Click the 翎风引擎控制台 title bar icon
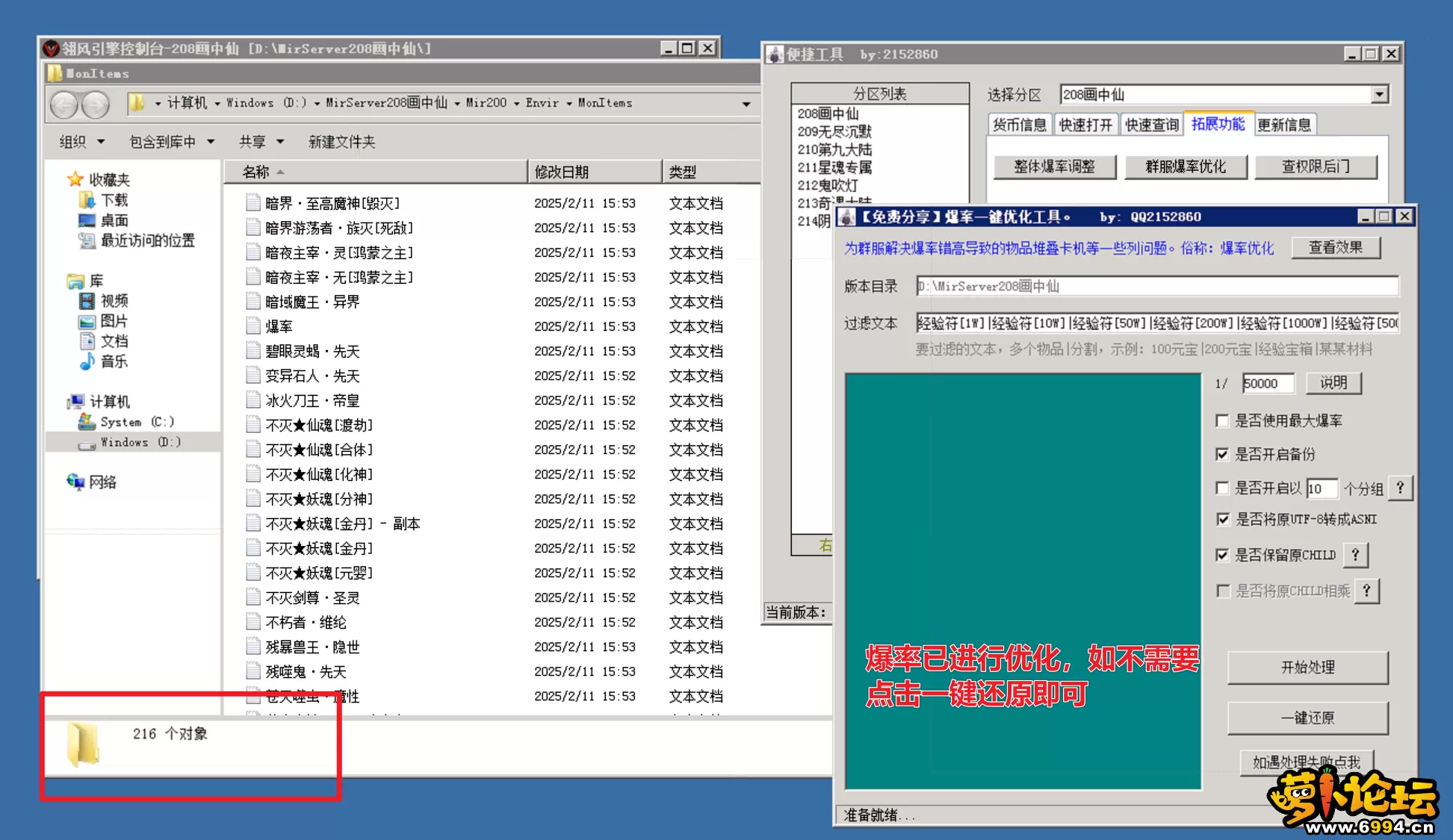 click(51, 49)
